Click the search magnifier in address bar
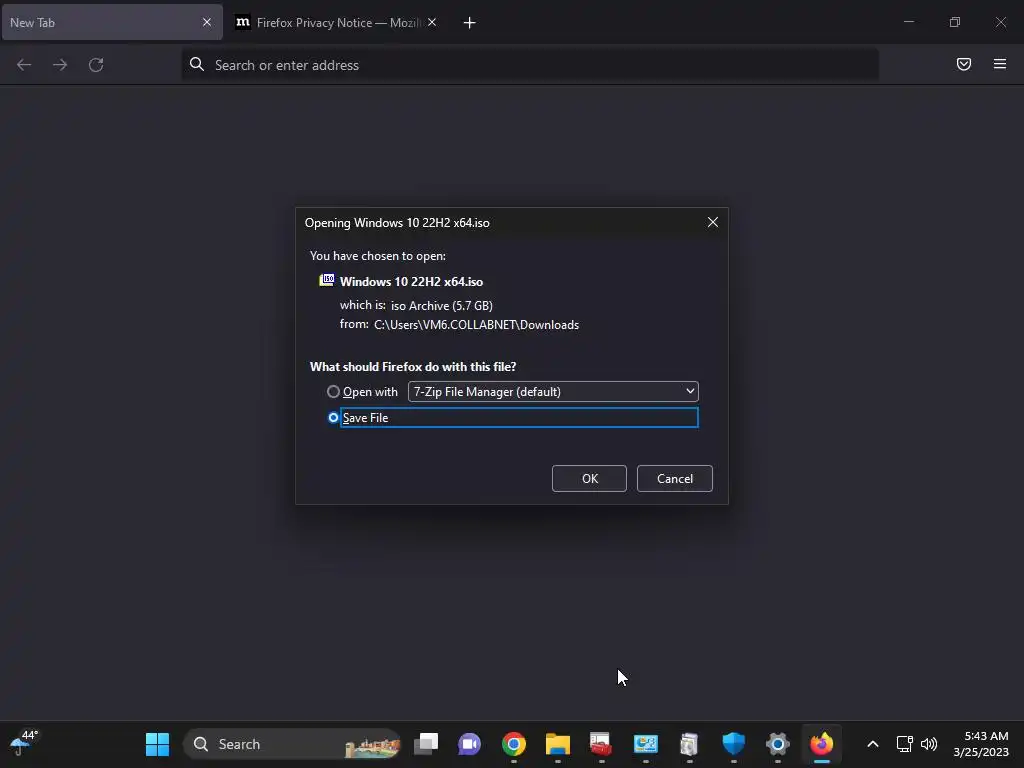 (x=197, y=64)
